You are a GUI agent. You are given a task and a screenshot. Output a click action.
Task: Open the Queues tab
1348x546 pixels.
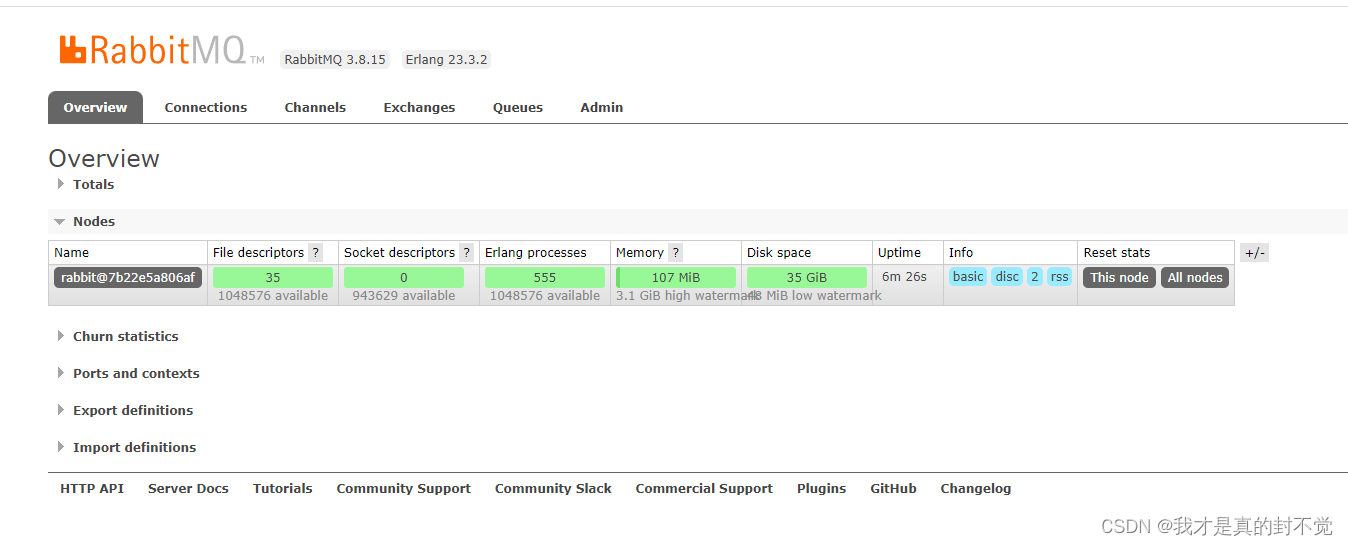(518, 107)
